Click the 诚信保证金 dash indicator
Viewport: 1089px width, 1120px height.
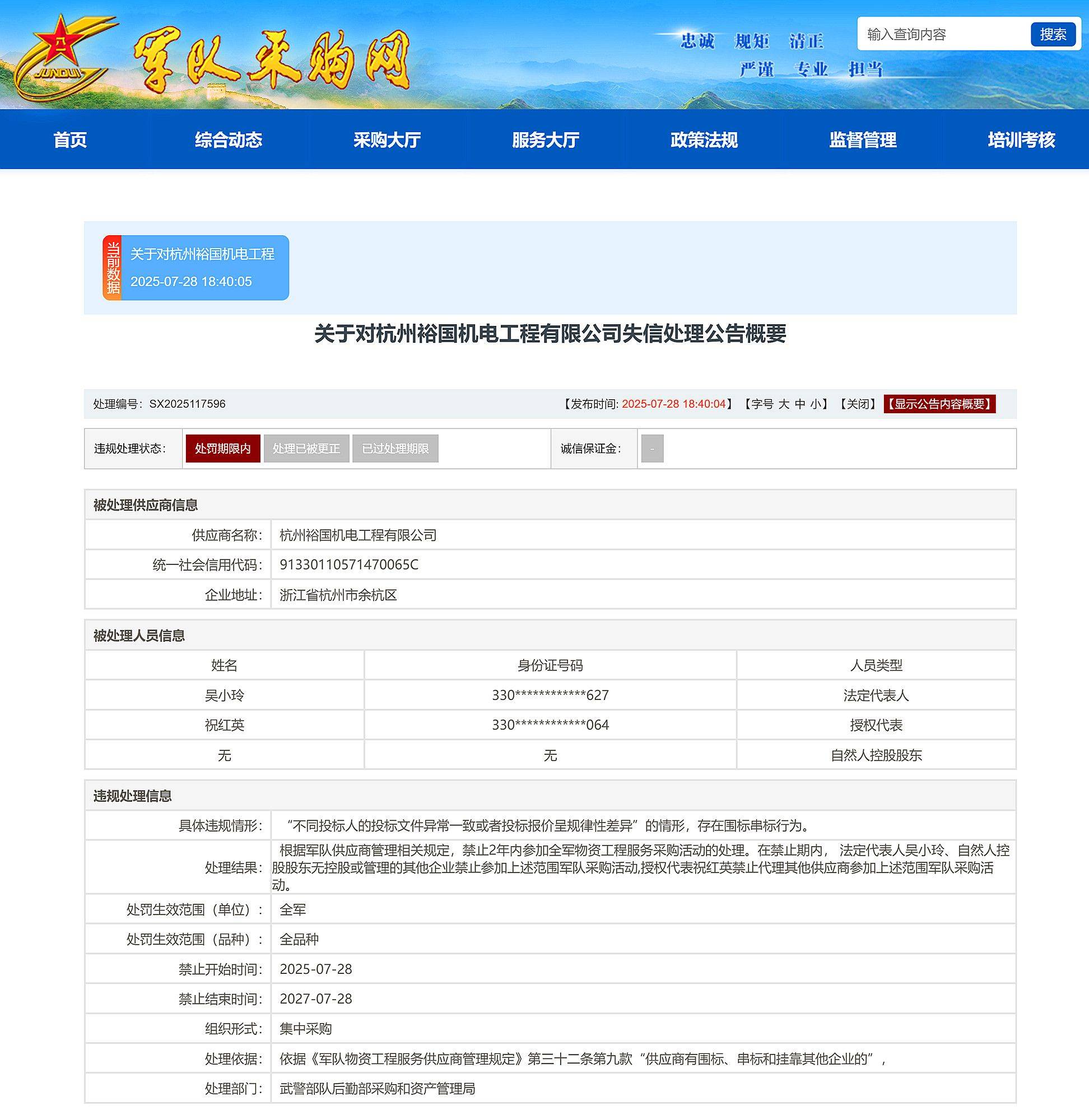[x=652, y=449]
